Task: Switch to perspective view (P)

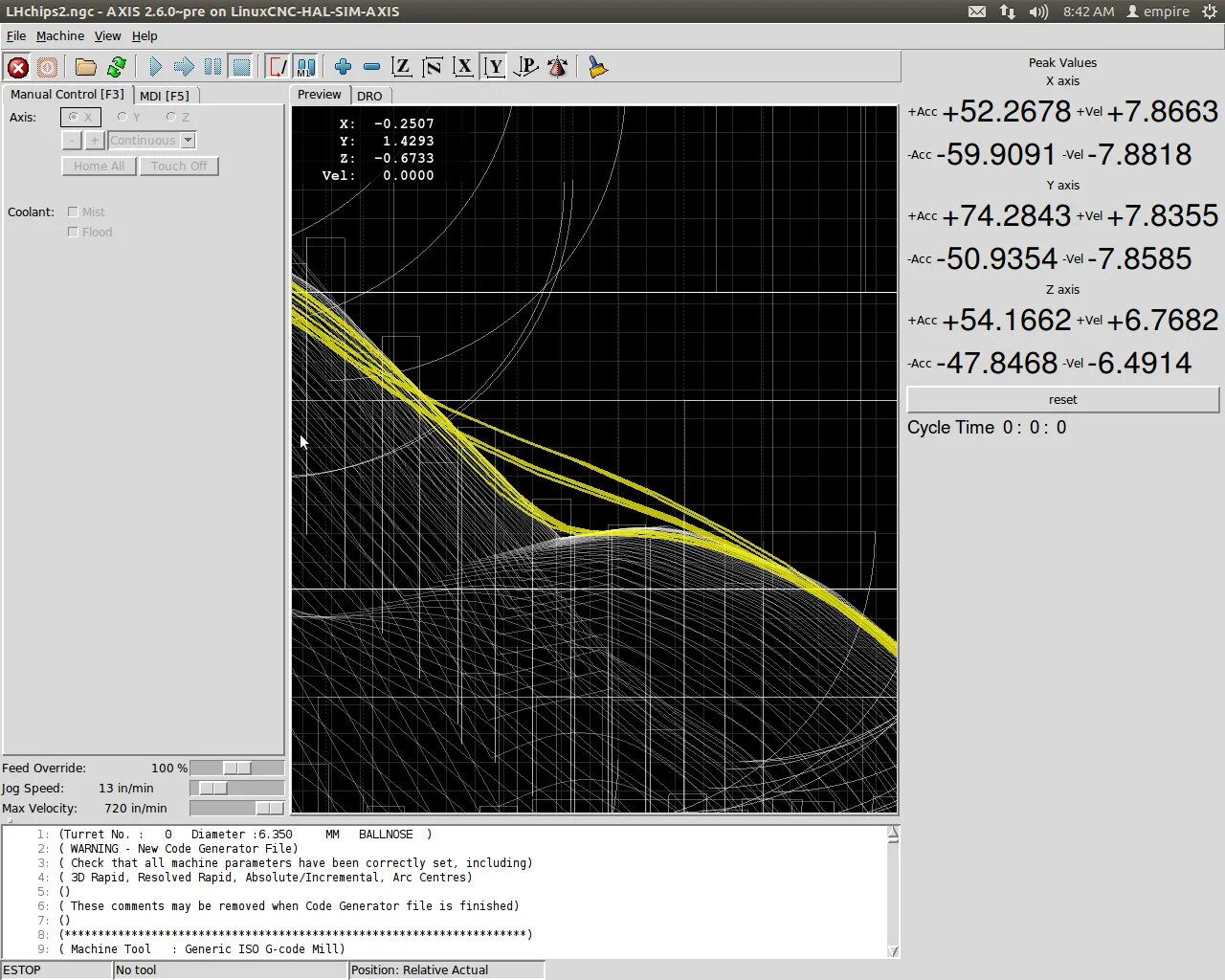Action: pos(525,67)
